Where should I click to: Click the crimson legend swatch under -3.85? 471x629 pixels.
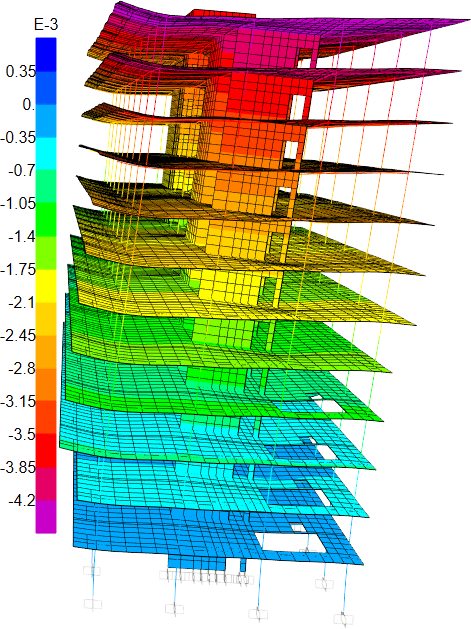pyautogui.click(x=46, y=484)
